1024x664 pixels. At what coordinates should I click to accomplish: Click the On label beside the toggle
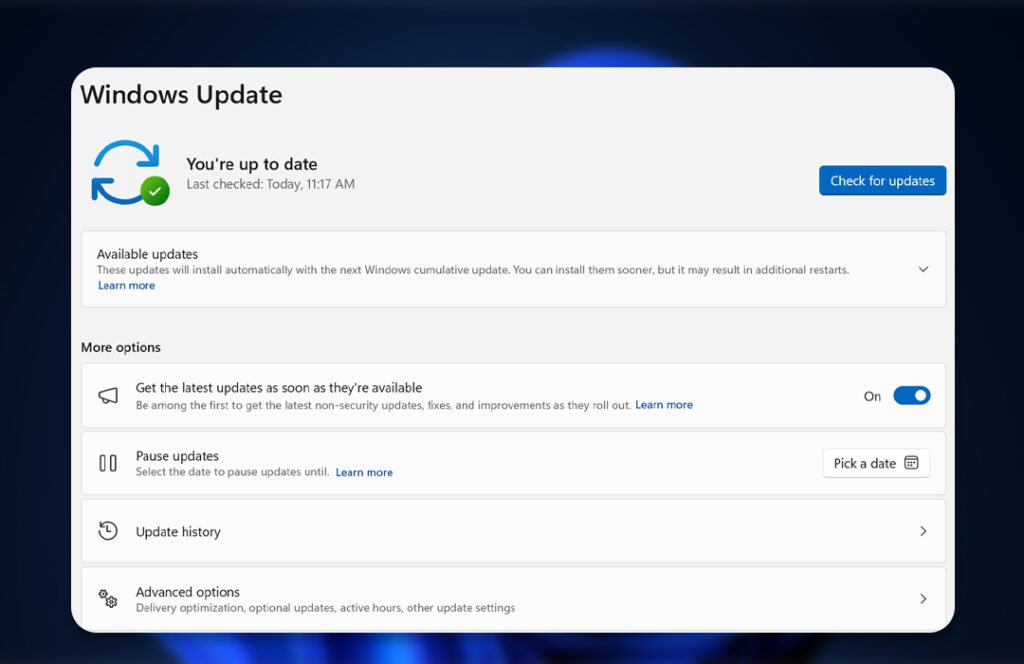point(872,396)
